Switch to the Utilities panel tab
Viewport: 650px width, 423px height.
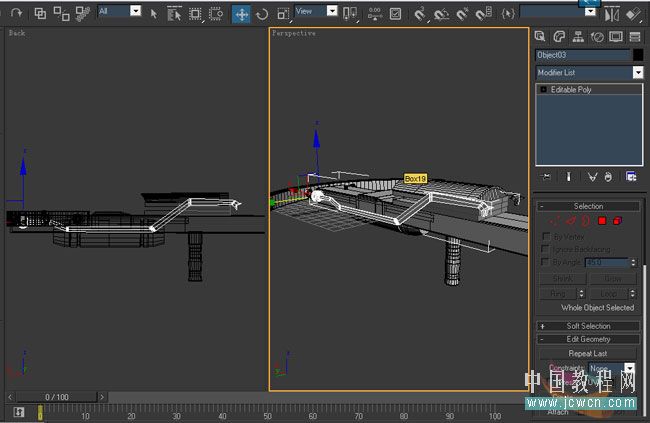[635, 36]
